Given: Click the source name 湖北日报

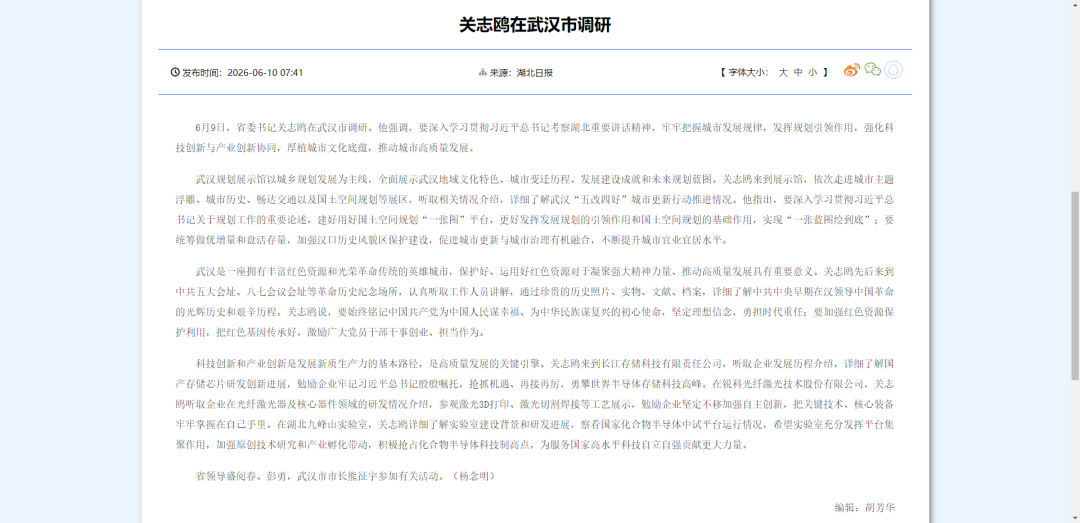Looking at the screenshot, I should coord(534,72).
